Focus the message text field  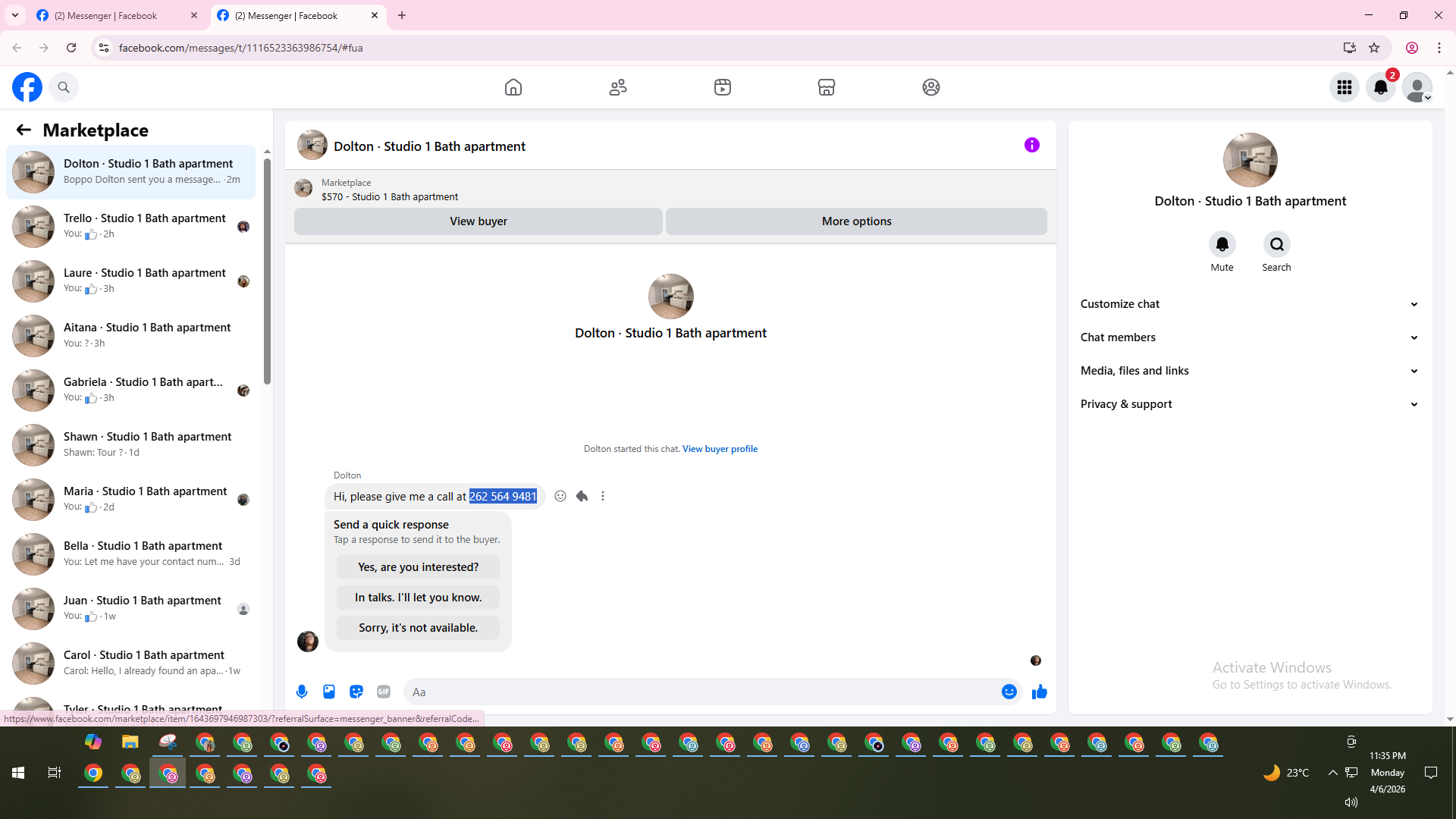701,692
